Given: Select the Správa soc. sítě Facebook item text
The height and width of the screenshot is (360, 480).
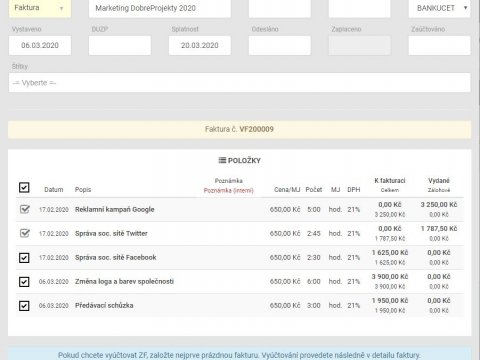Looking at the screenshot, I should [x=116, y=257].
